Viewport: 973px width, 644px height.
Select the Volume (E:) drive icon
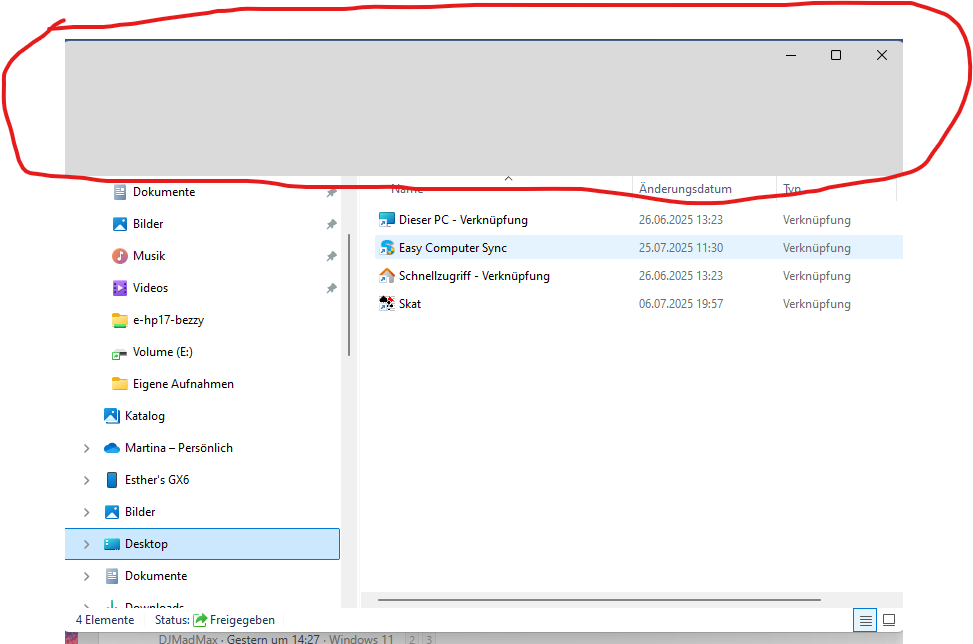tap(120, 351)
